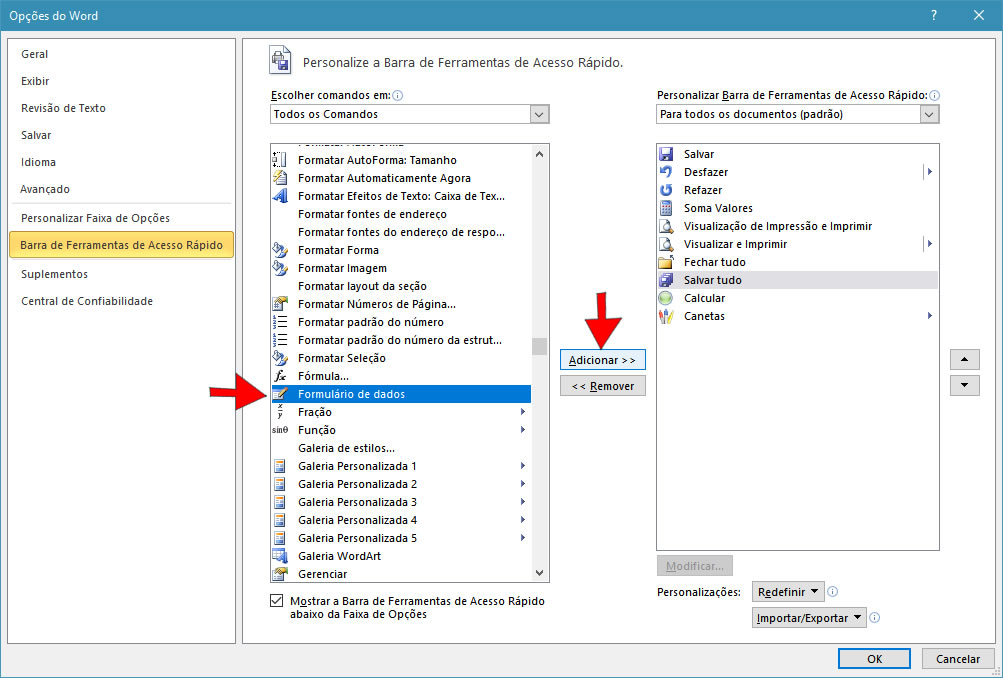Switch to the Avançado category
The height and width of the screenshot is (678, 1003).
tap(45, 189)
